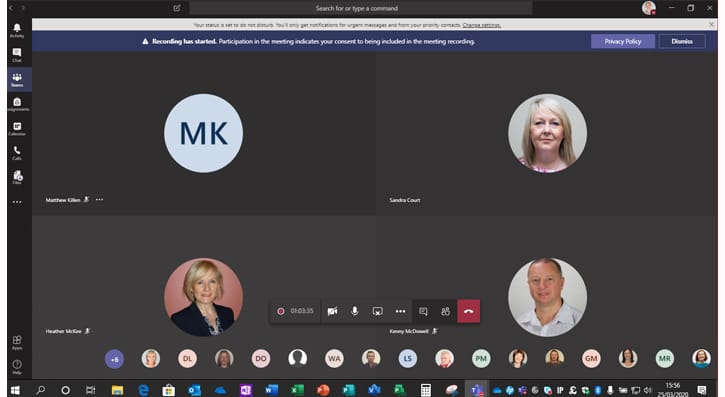
Task: Click the taskbar volume icon
Action: 647,390
